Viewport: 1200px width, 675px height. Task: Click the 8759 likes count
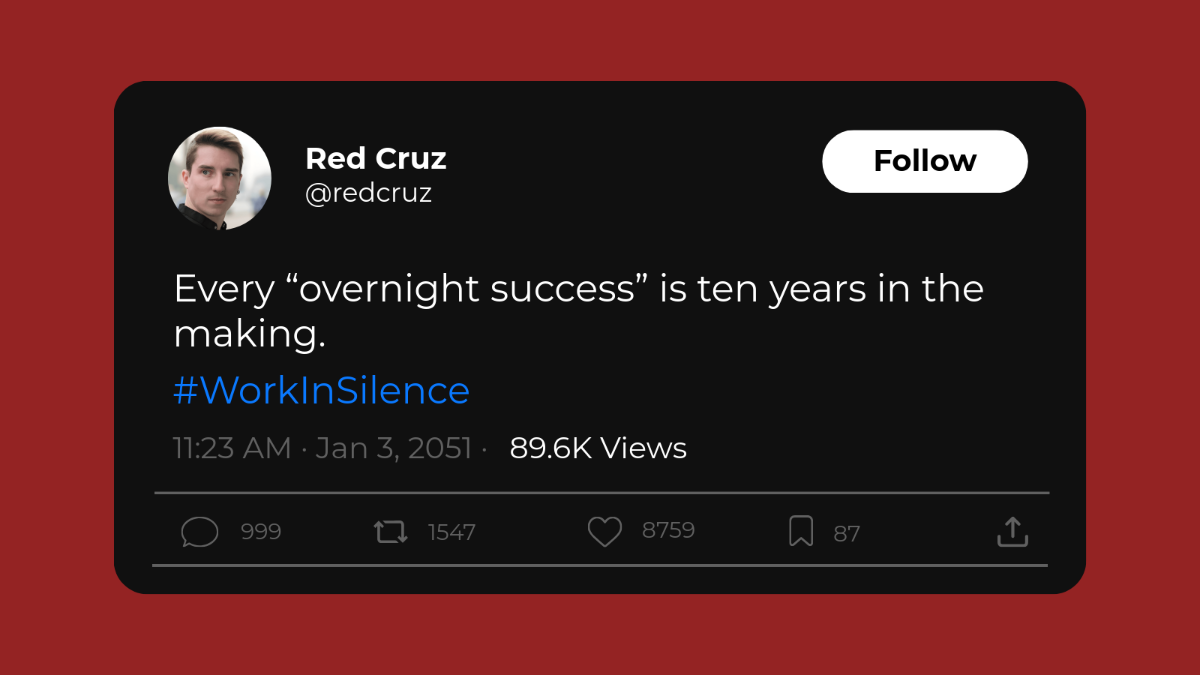[x=668, y=530]
